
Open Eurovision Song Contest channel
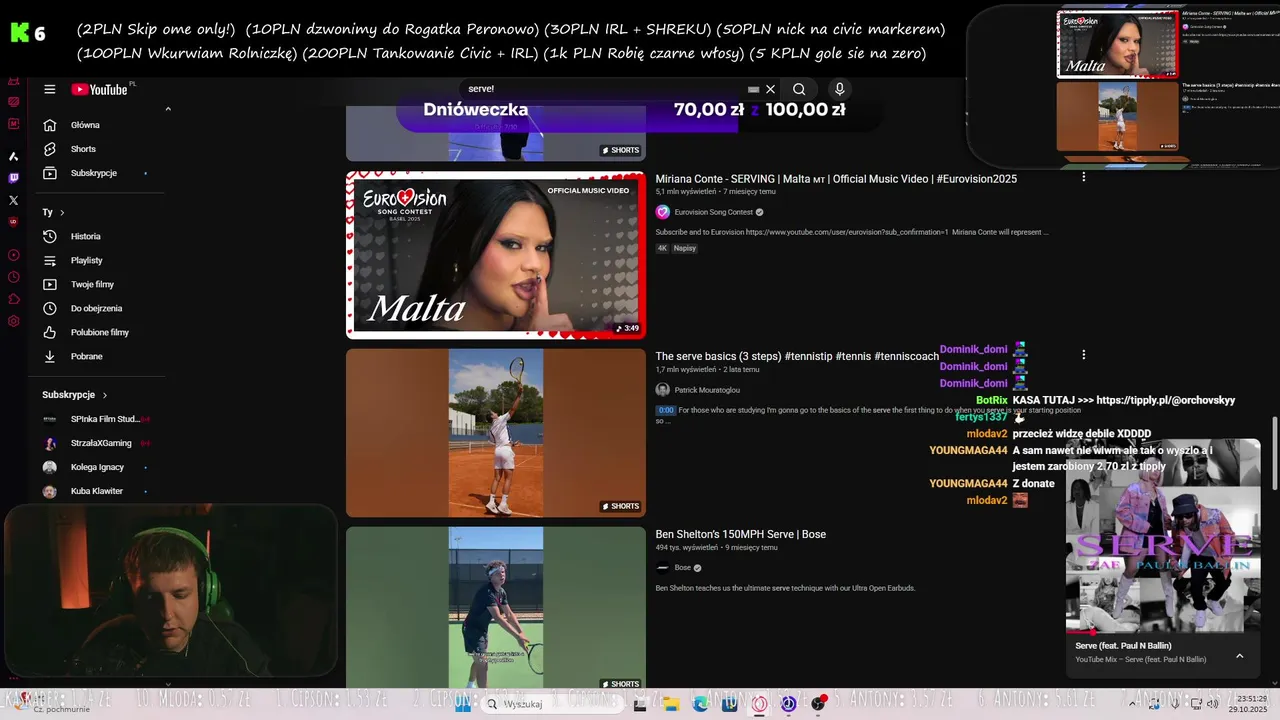(x=713, y=212)
